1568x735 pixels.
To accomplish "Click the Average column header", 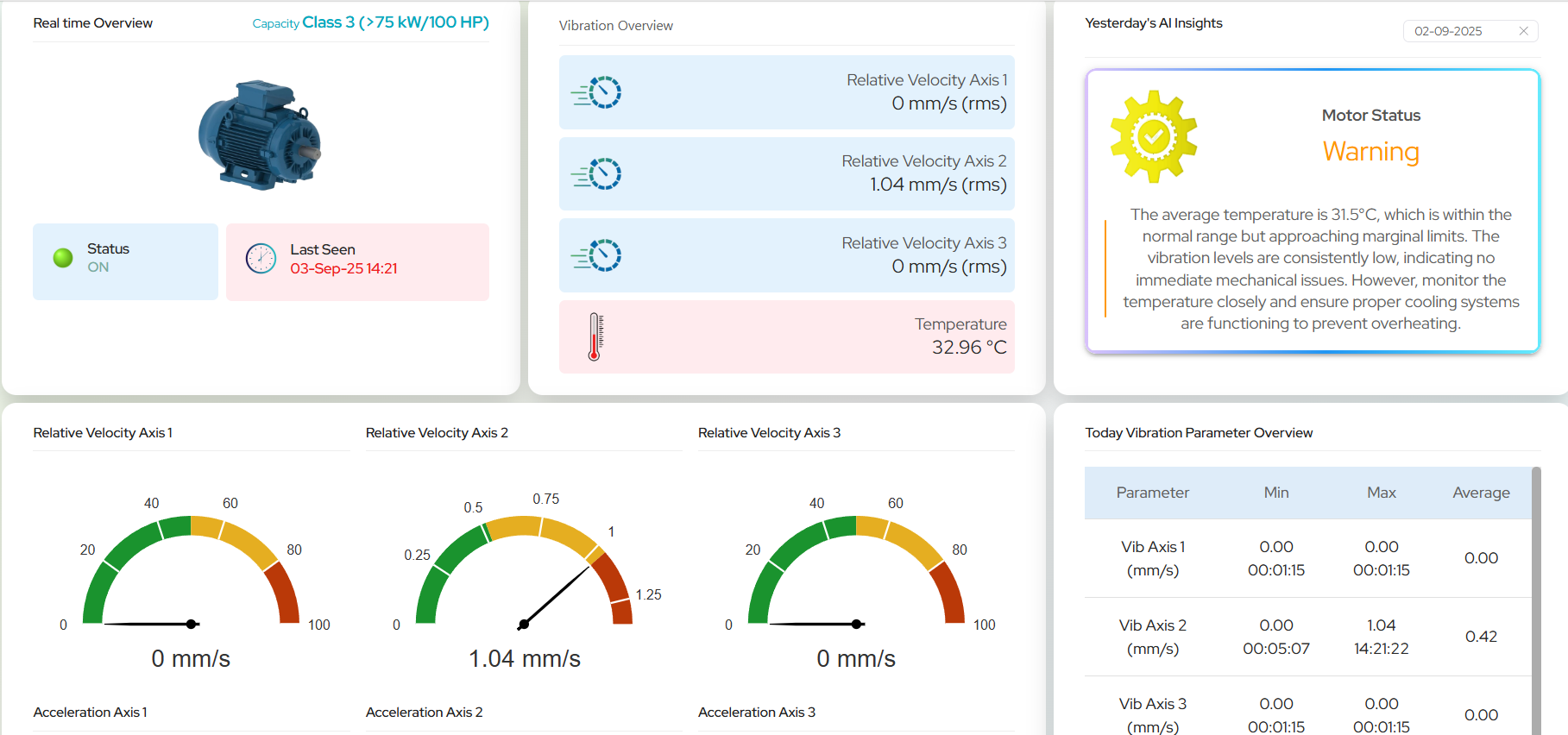I will 1480,493.
